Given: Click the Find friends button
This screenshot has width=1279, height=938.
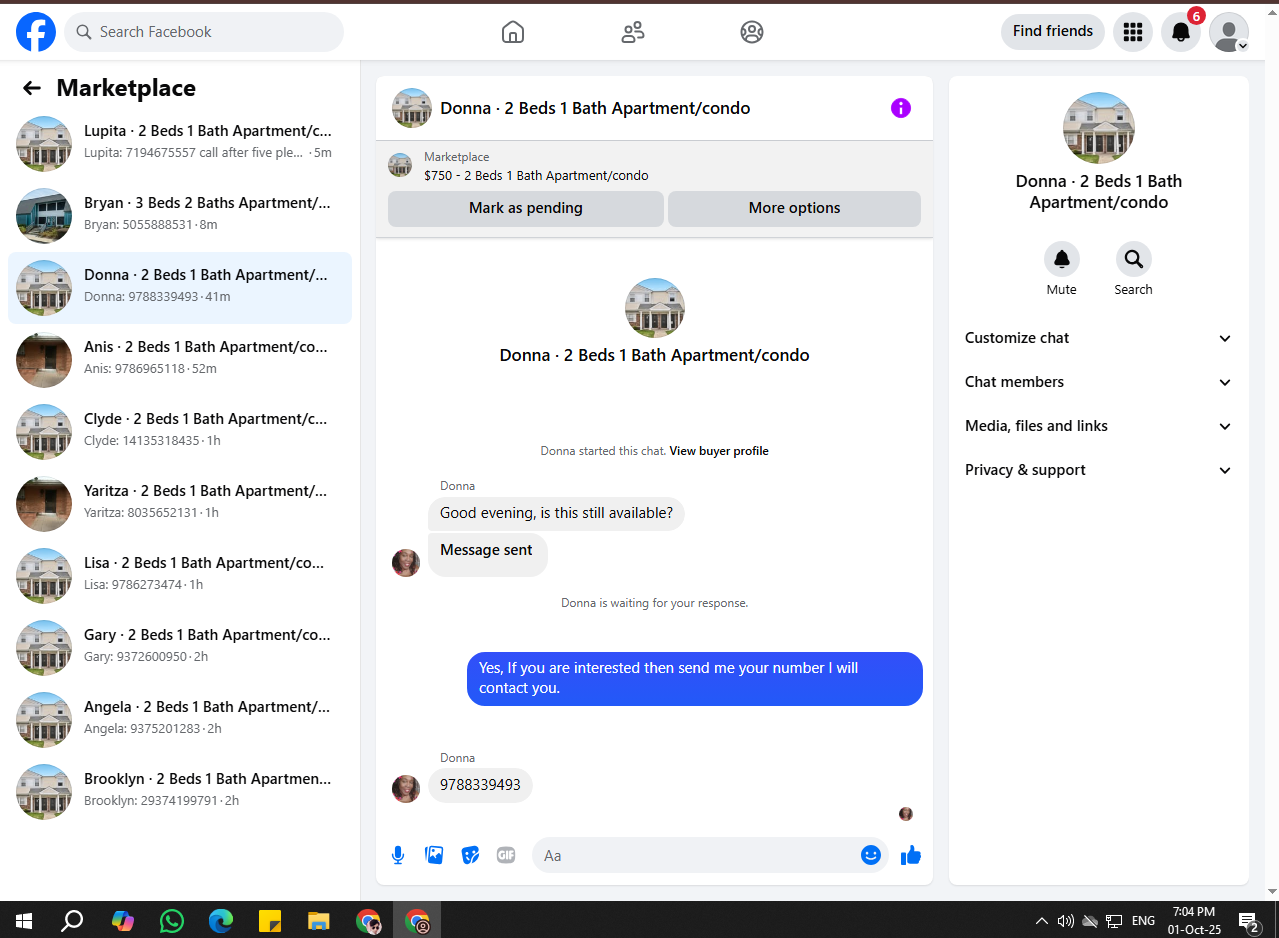Looking at the screenshot, I should [x=1053, y=32].
